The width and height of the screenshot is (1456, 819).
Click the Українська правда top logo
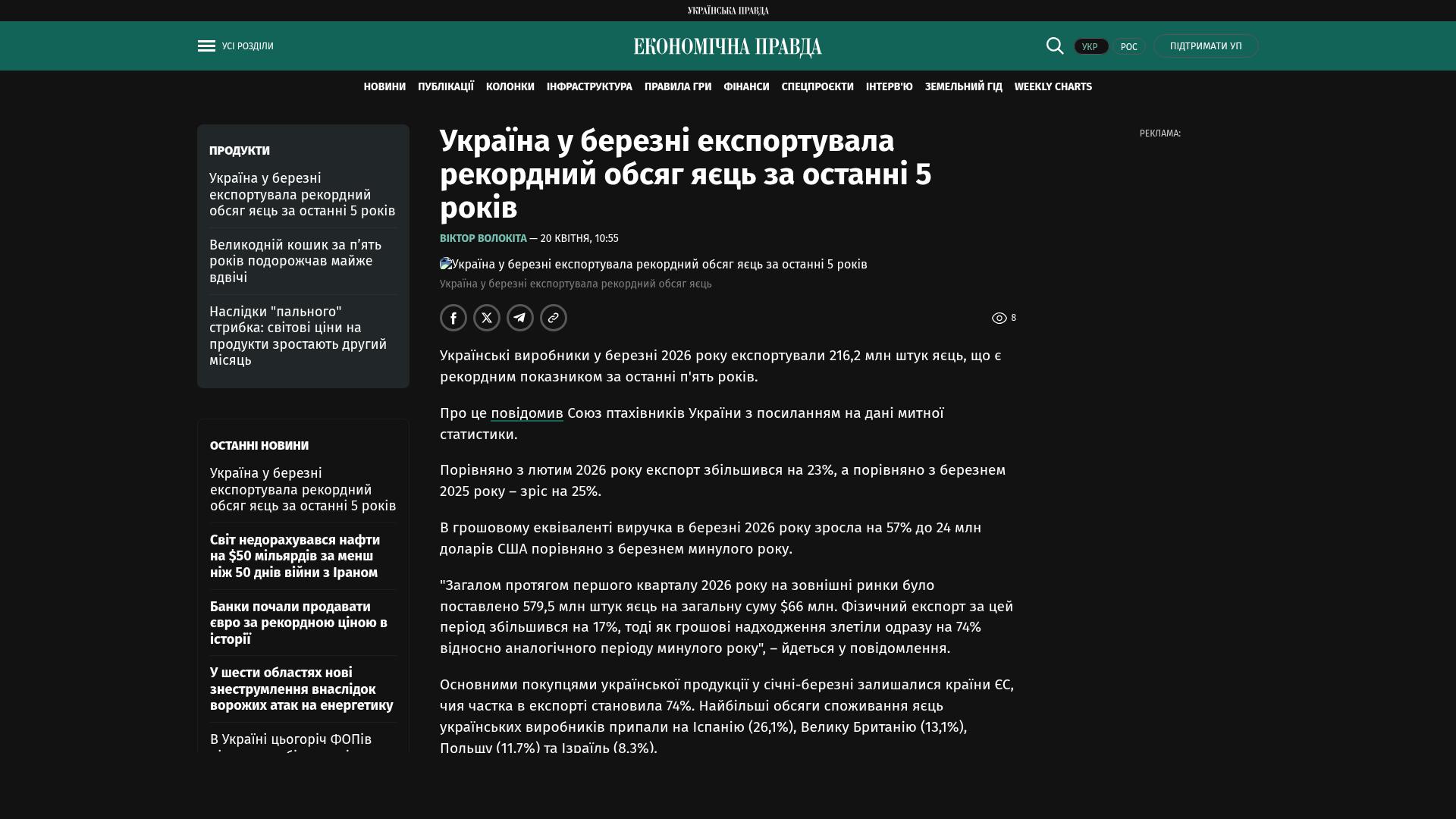(728, 11)
